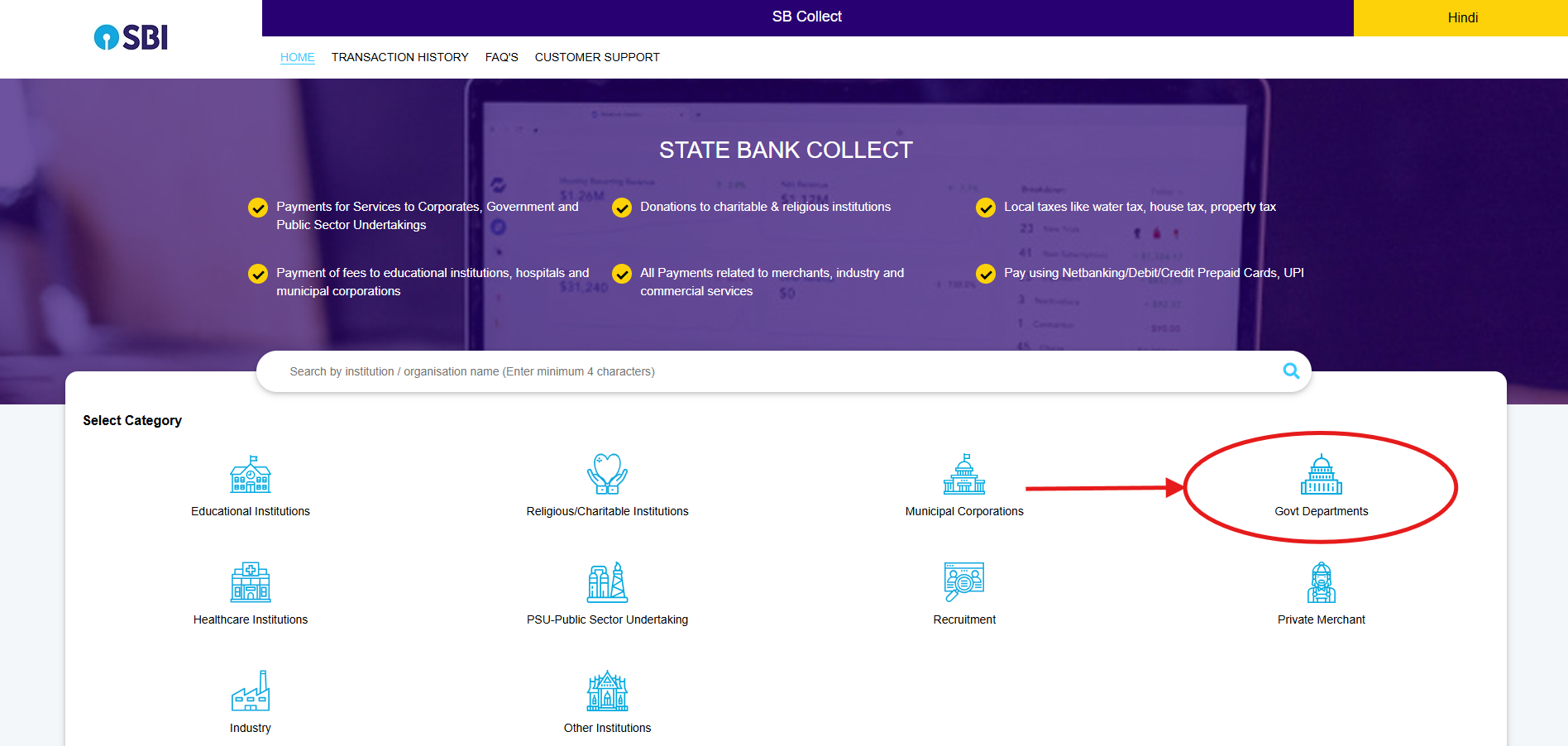
Task: Click the 'All Payments related to merchants' text
Action: coord(772,282)
